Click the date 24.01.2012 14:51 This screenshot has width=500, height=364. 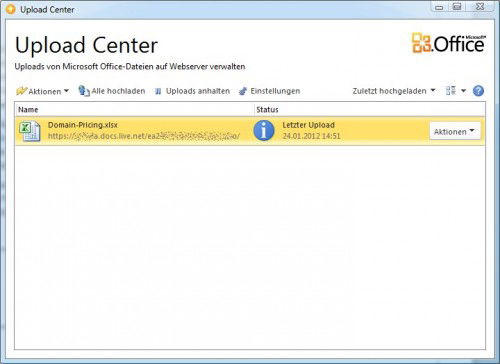(x=311, y=136)
